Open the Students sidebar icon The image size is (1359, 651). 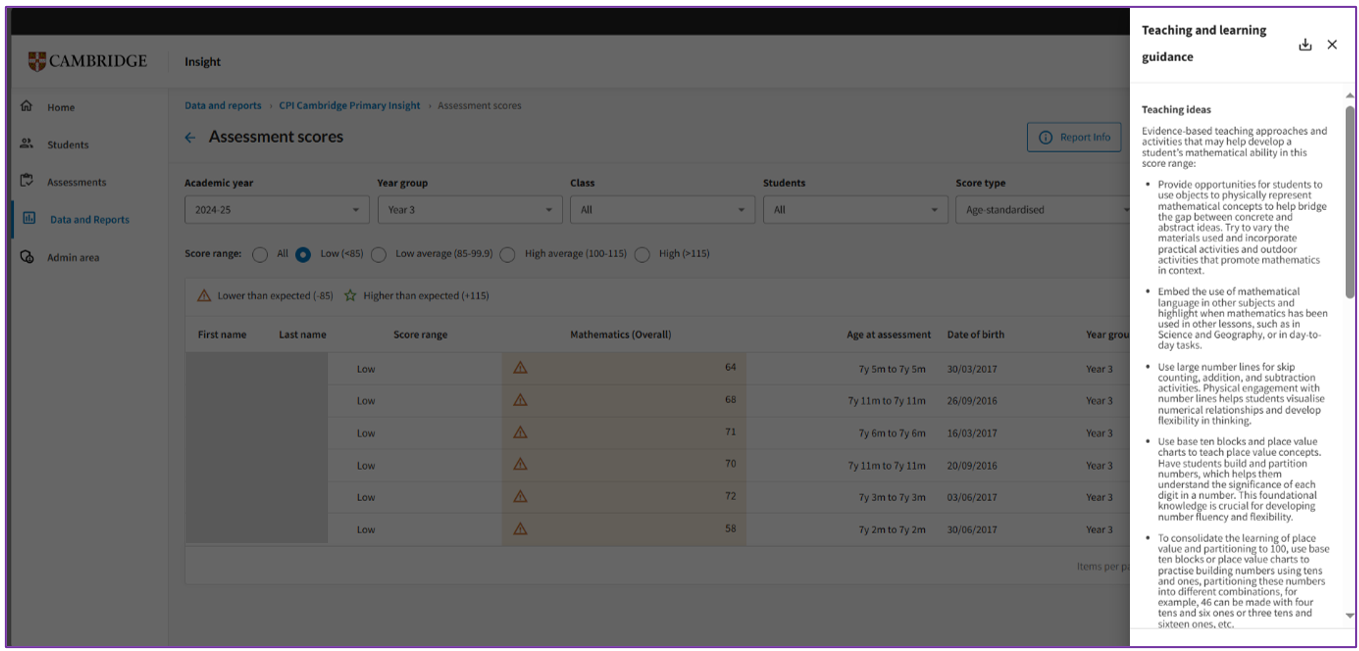coord(28,144)
